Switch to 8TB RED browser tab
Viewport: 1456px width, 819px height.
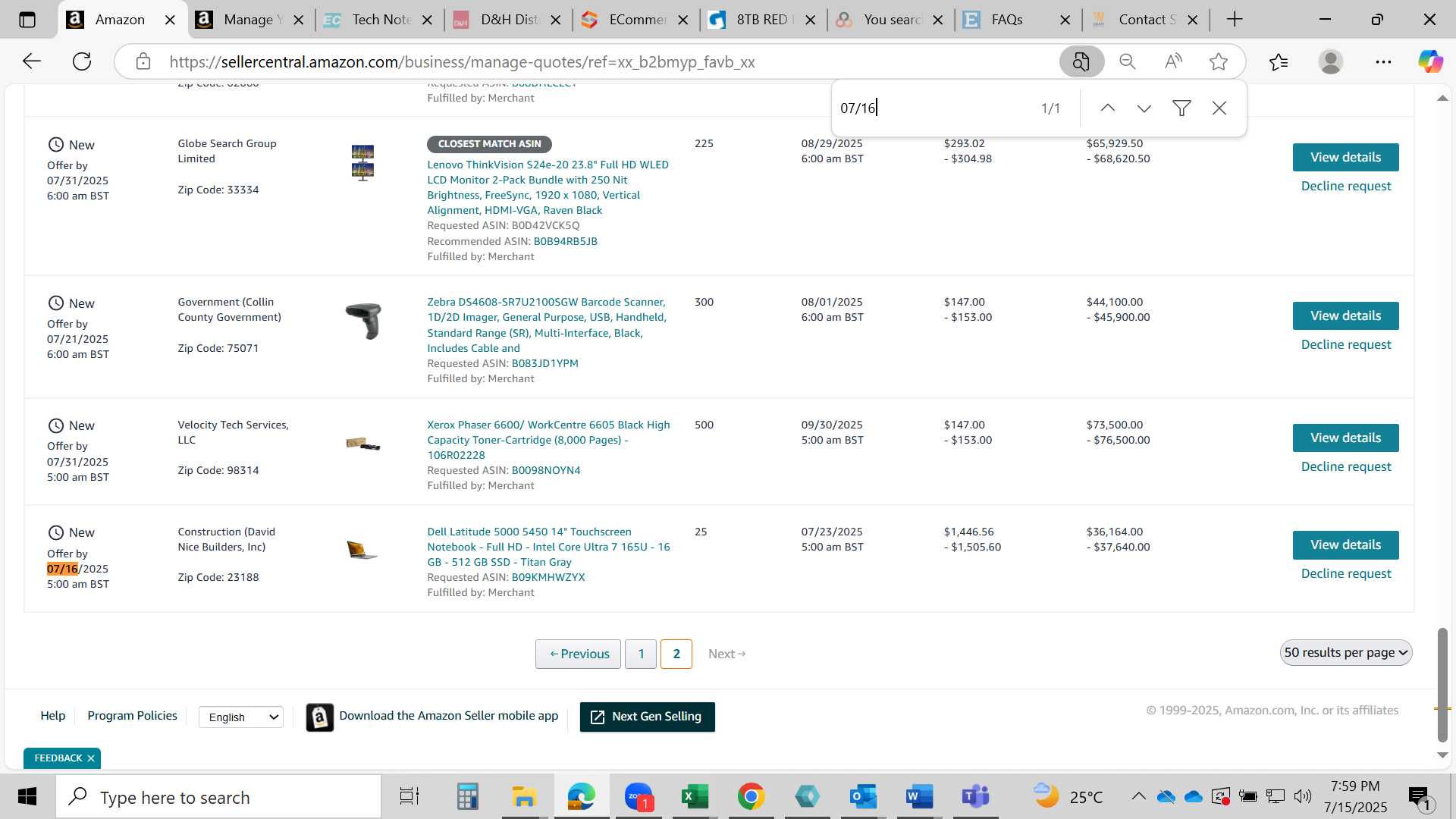click(761, 20)
